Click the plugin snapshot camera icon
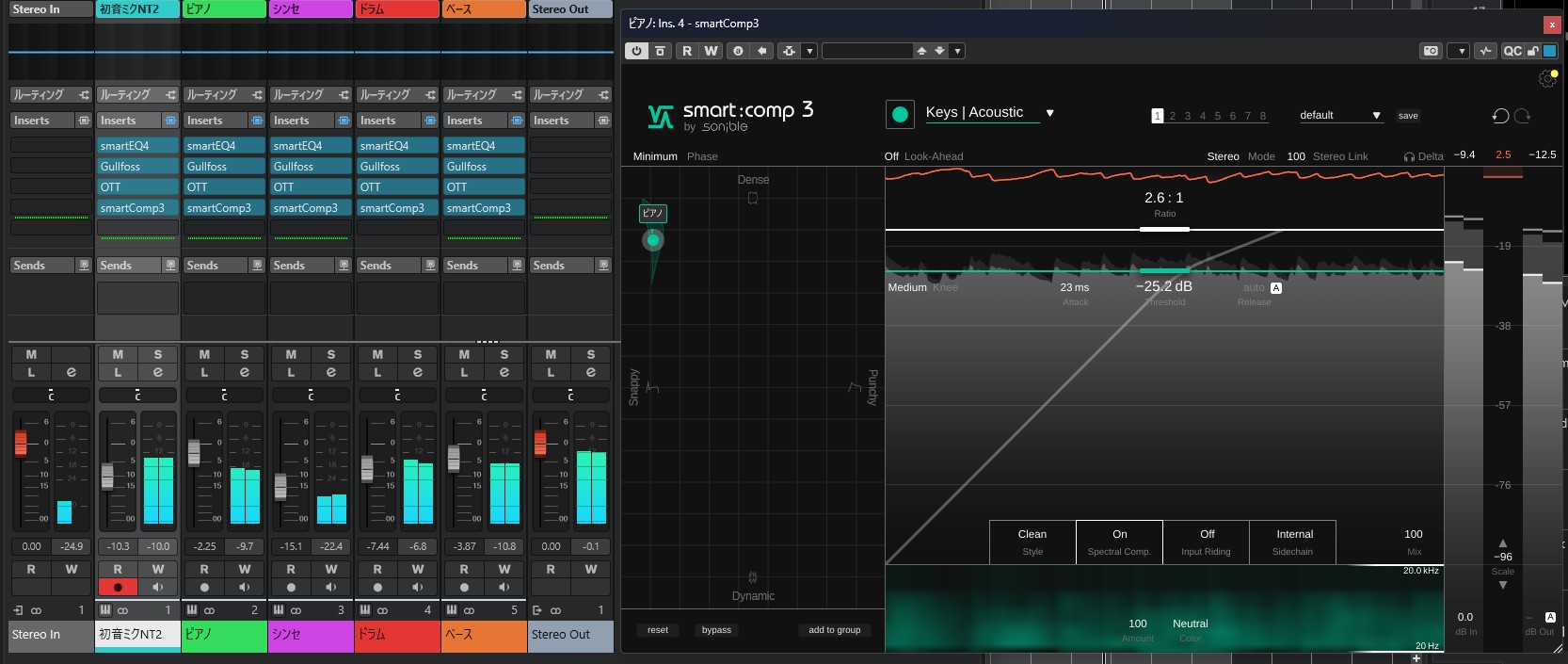Screen dimensions: 1568x664 pos(1431,51)
